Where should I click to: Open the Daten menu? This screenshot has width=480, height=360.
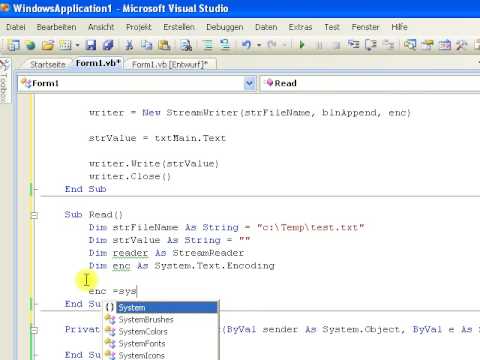(266, 27)
